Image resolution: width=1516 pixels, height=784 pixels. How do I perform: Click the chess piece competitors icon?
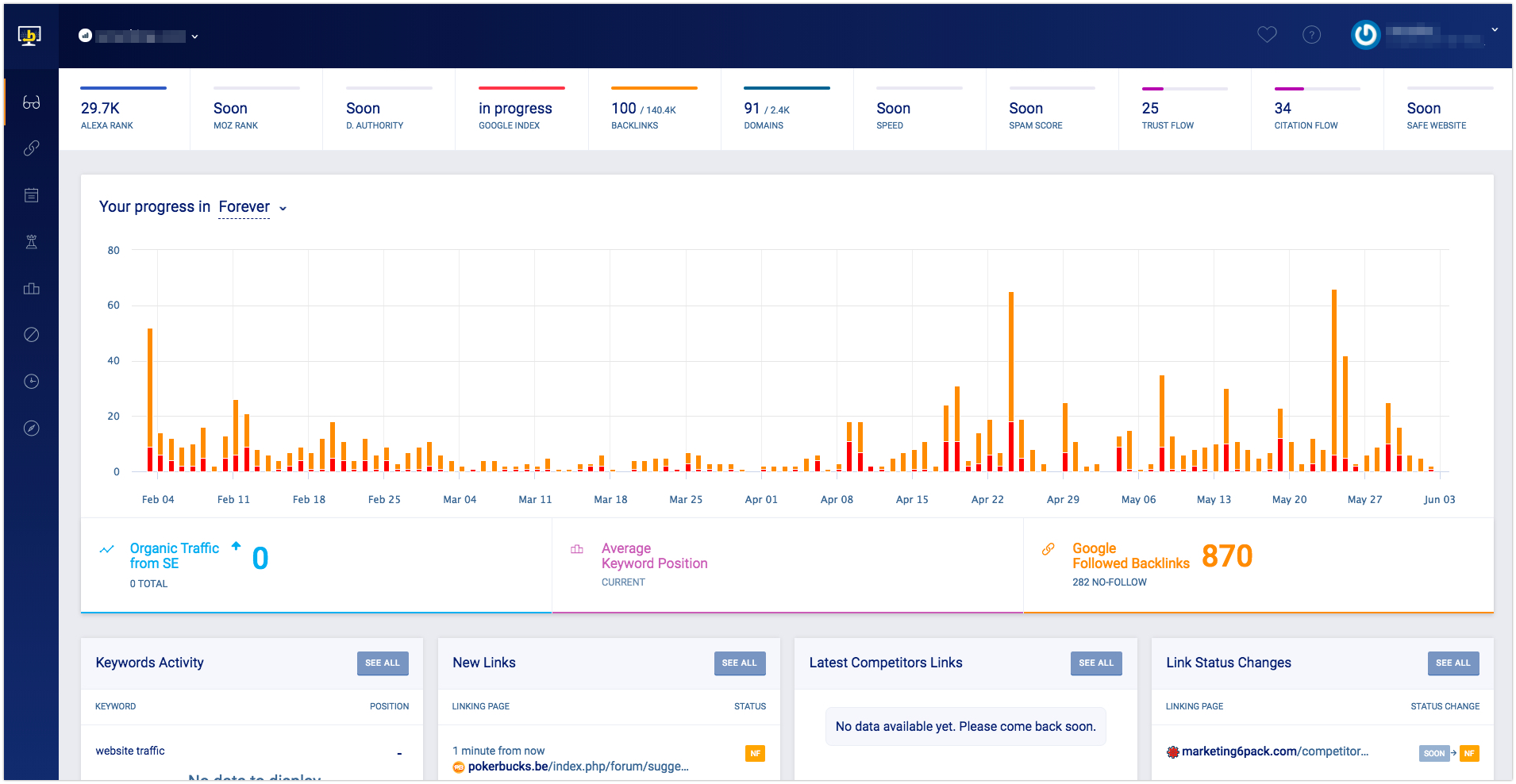click(x=31, y=241)
